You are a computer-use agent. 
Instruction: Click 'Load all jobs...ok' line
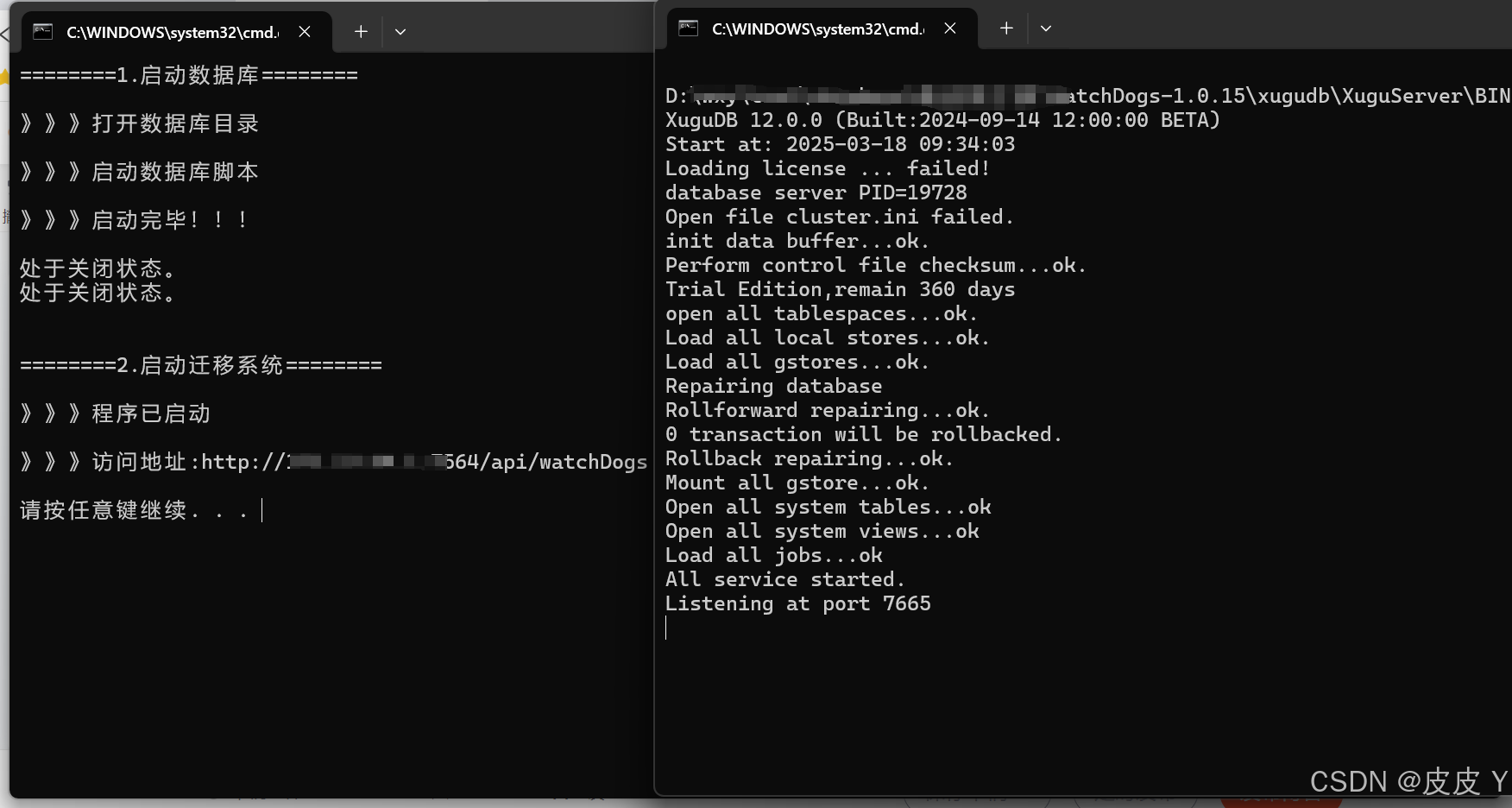[x=773, y=555]
